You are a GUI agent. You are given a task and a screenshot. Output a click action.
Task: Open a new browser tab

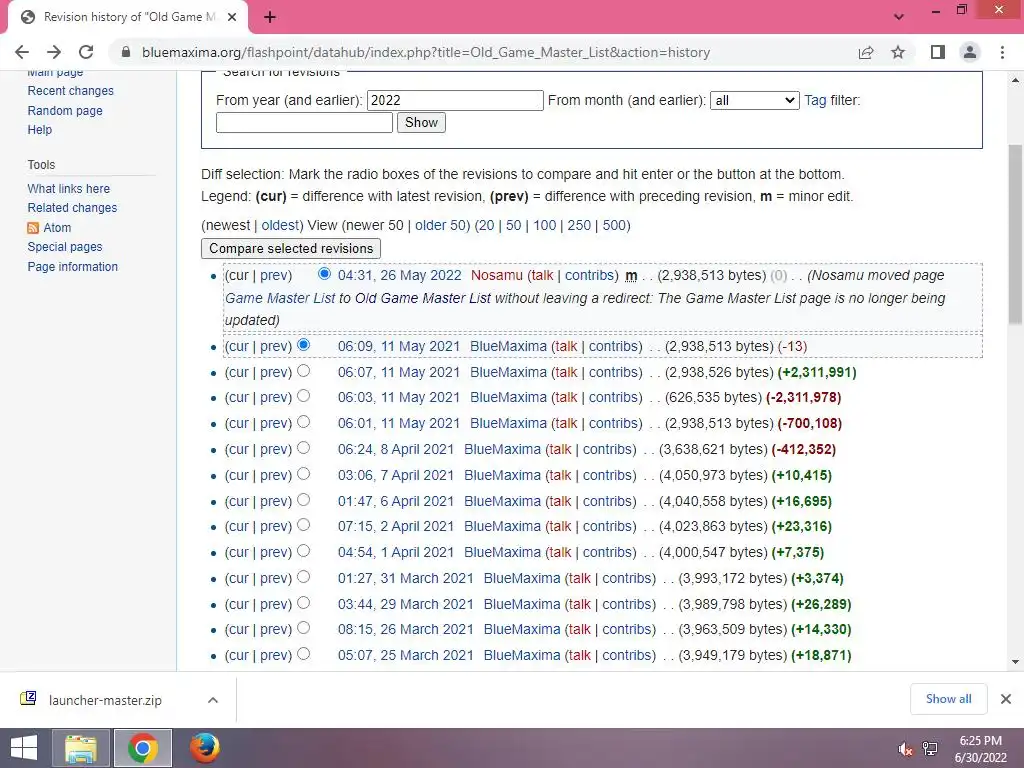[270, 17]
